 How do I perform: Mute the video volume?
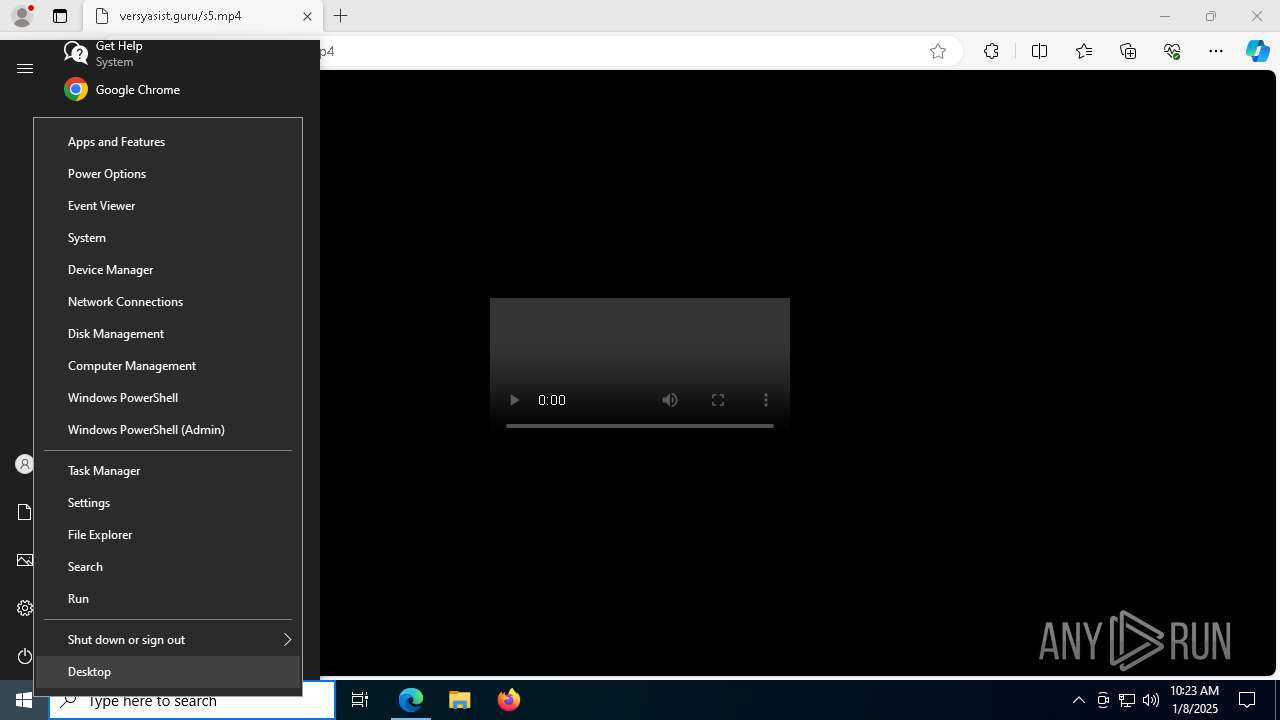click(670, 400)
